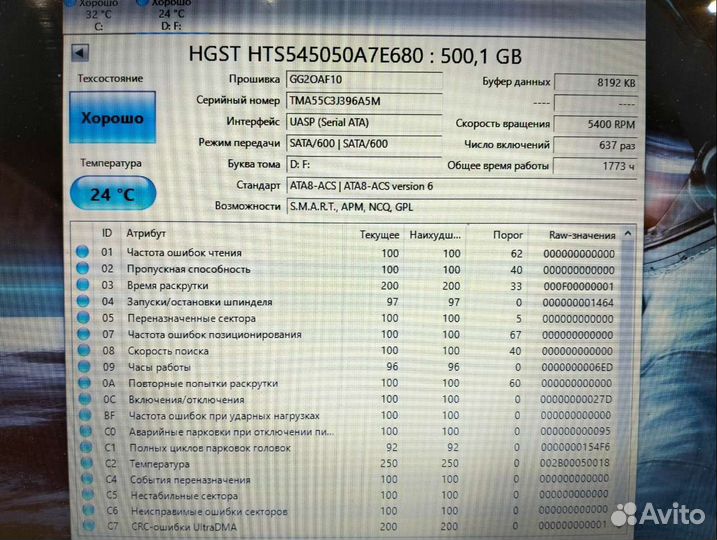The height and width of the screenshot is (540, 717).
Task: Select the C: drive tab at top
Action: [x=98, y=15]
